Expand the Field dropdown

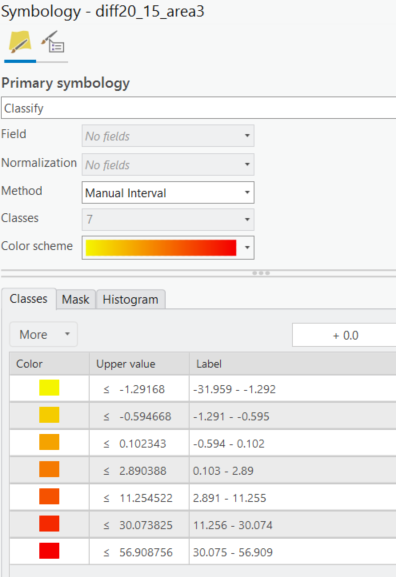(x=168, y=136)
